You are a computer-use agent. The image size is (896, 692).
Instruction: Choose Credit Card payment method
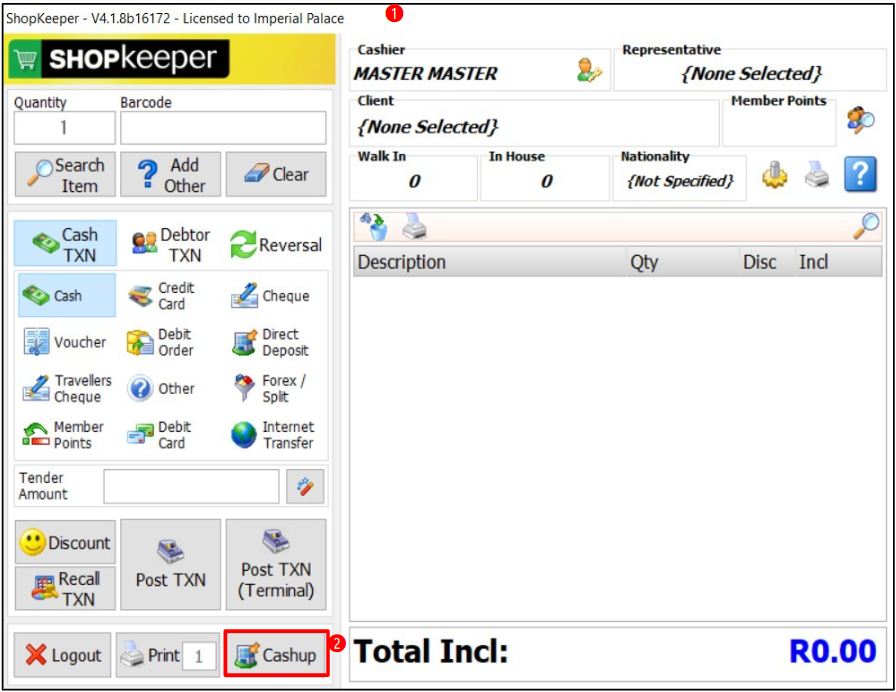click(x=161, y=295)
